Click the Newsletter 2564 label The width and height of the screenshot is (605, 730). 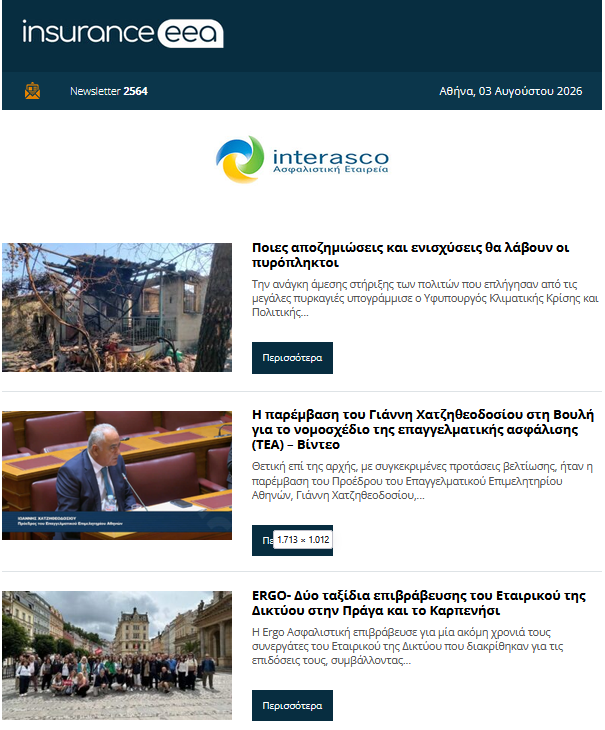[109, 91]
